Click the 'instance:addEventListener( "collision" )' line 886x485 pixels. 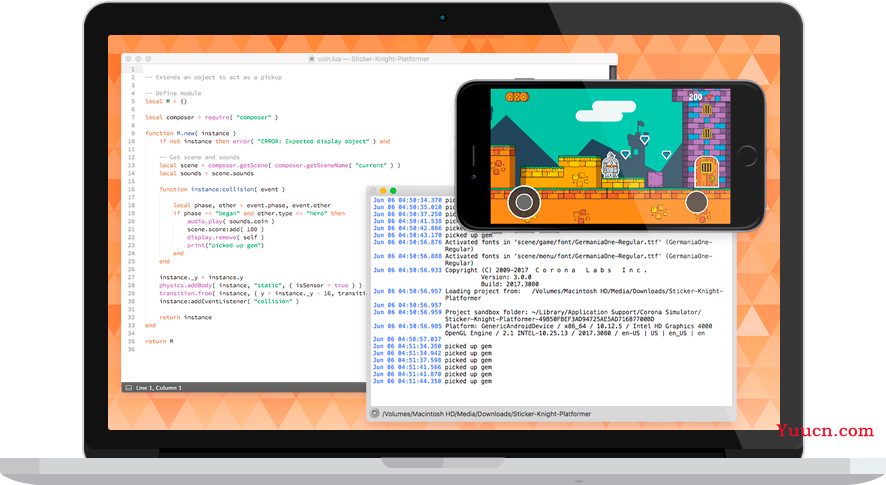tap(229, 301)
